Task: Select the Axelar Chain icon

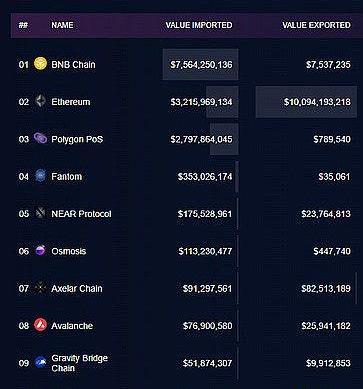Action: click(x=40, y=288)
